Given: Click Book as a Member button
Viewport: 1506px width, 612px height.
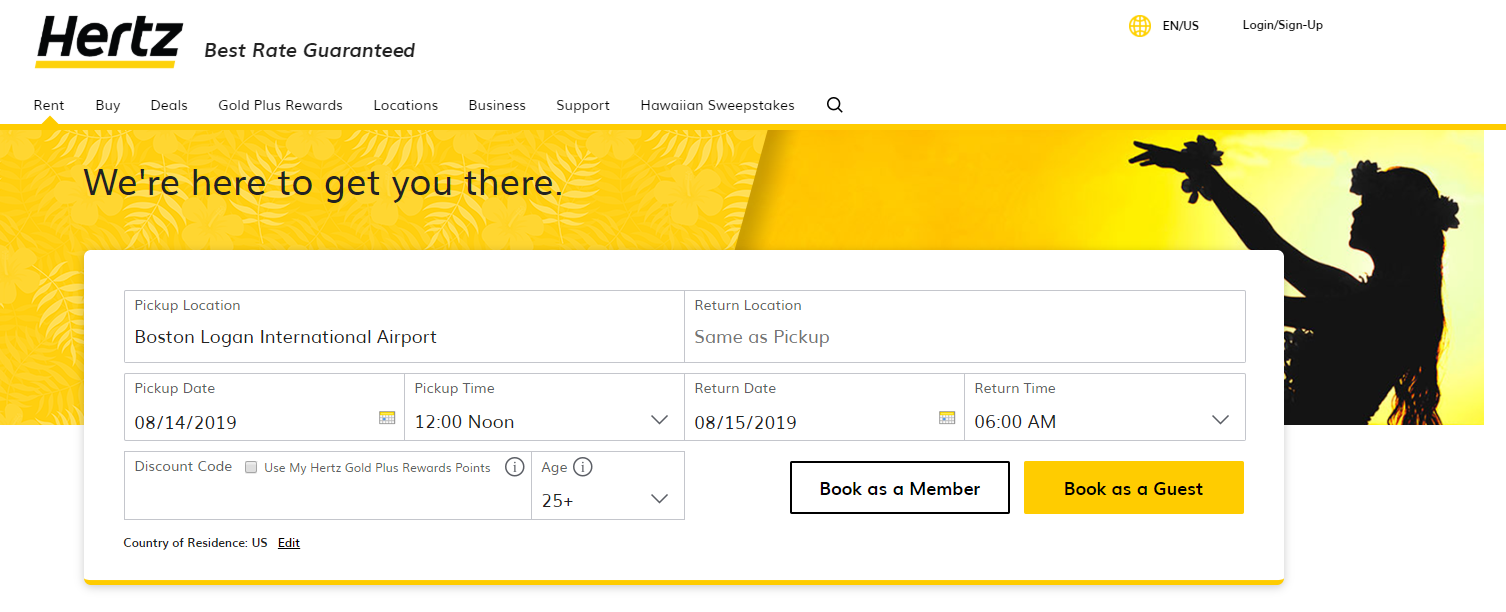Looking at the screenshot, I should click(900, 488).
